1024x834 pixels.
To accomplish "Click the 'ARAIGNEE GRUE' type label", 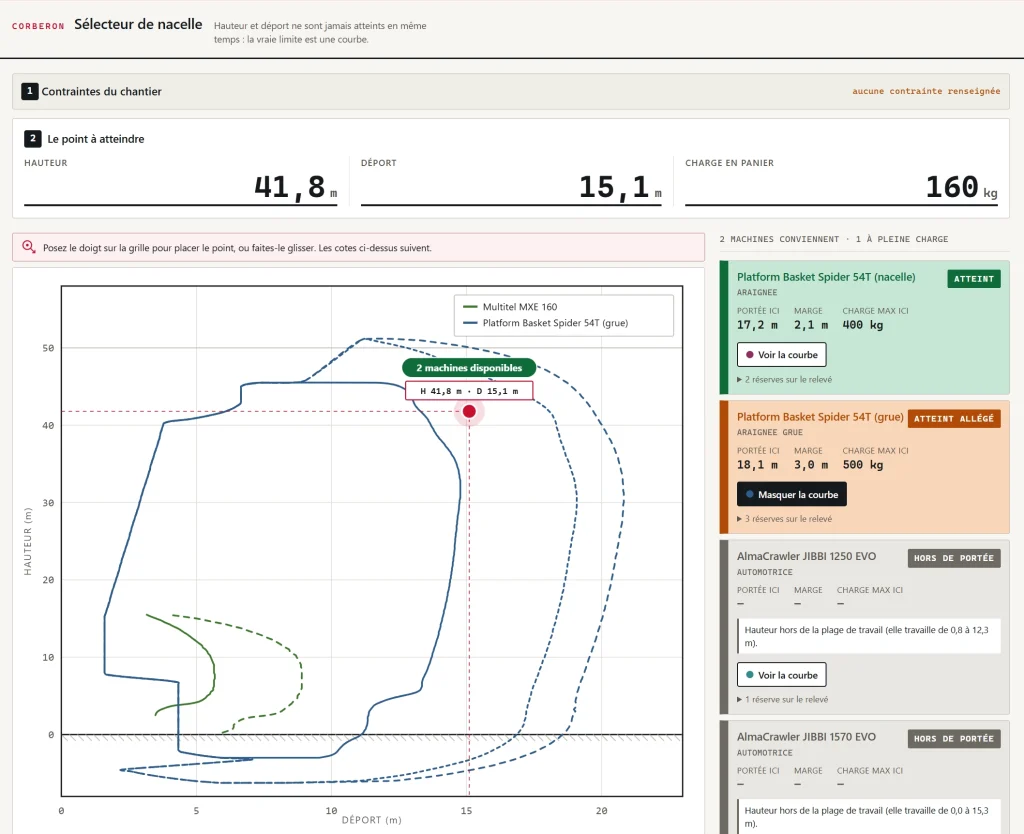I will pos(770,432).
